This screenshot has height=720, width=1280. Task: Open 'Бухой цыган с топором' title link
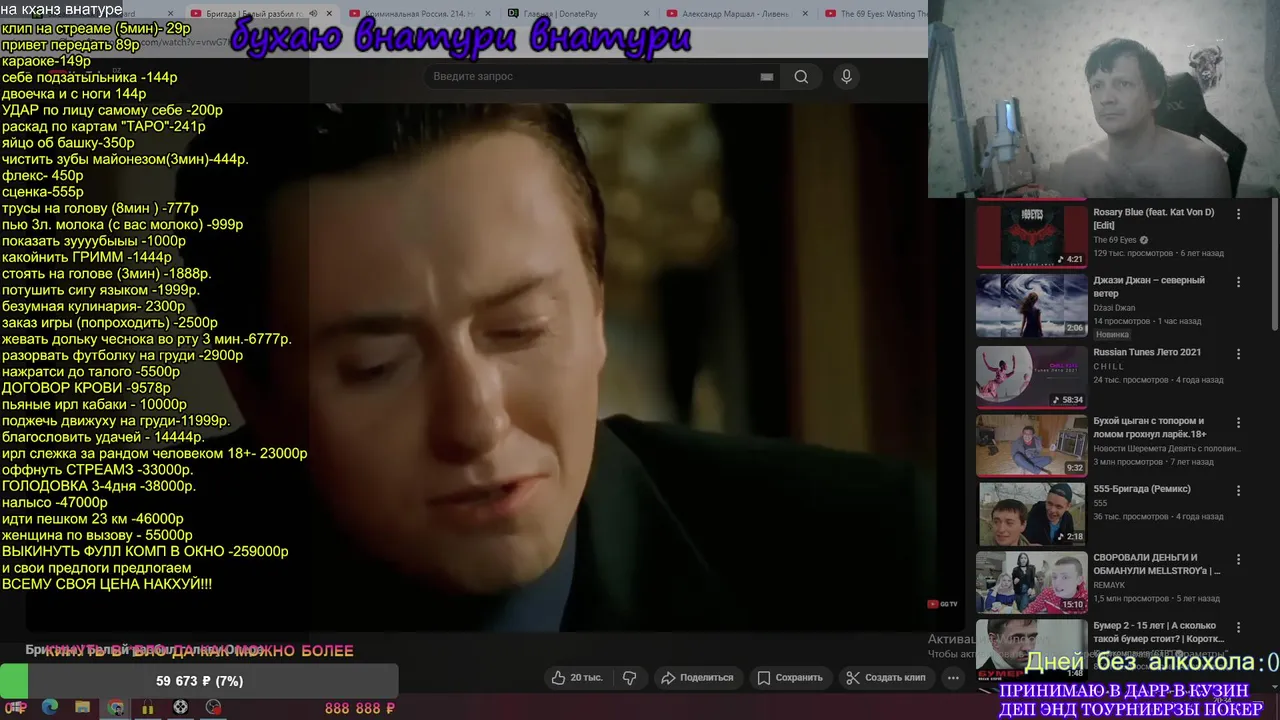click(x=1149, y=428)
